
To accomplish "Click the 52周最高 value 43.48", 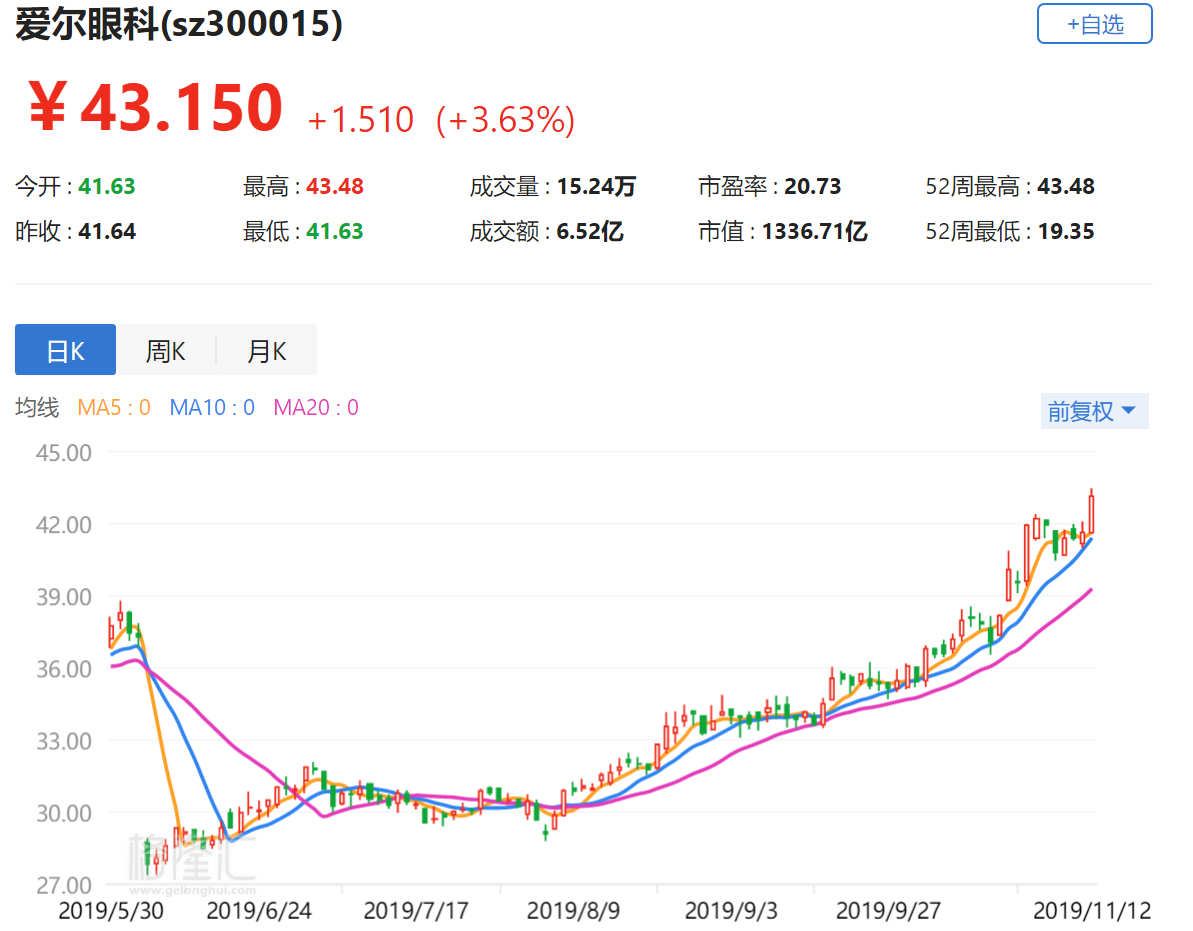I will pyautogui.click(x=1066, y=186).
